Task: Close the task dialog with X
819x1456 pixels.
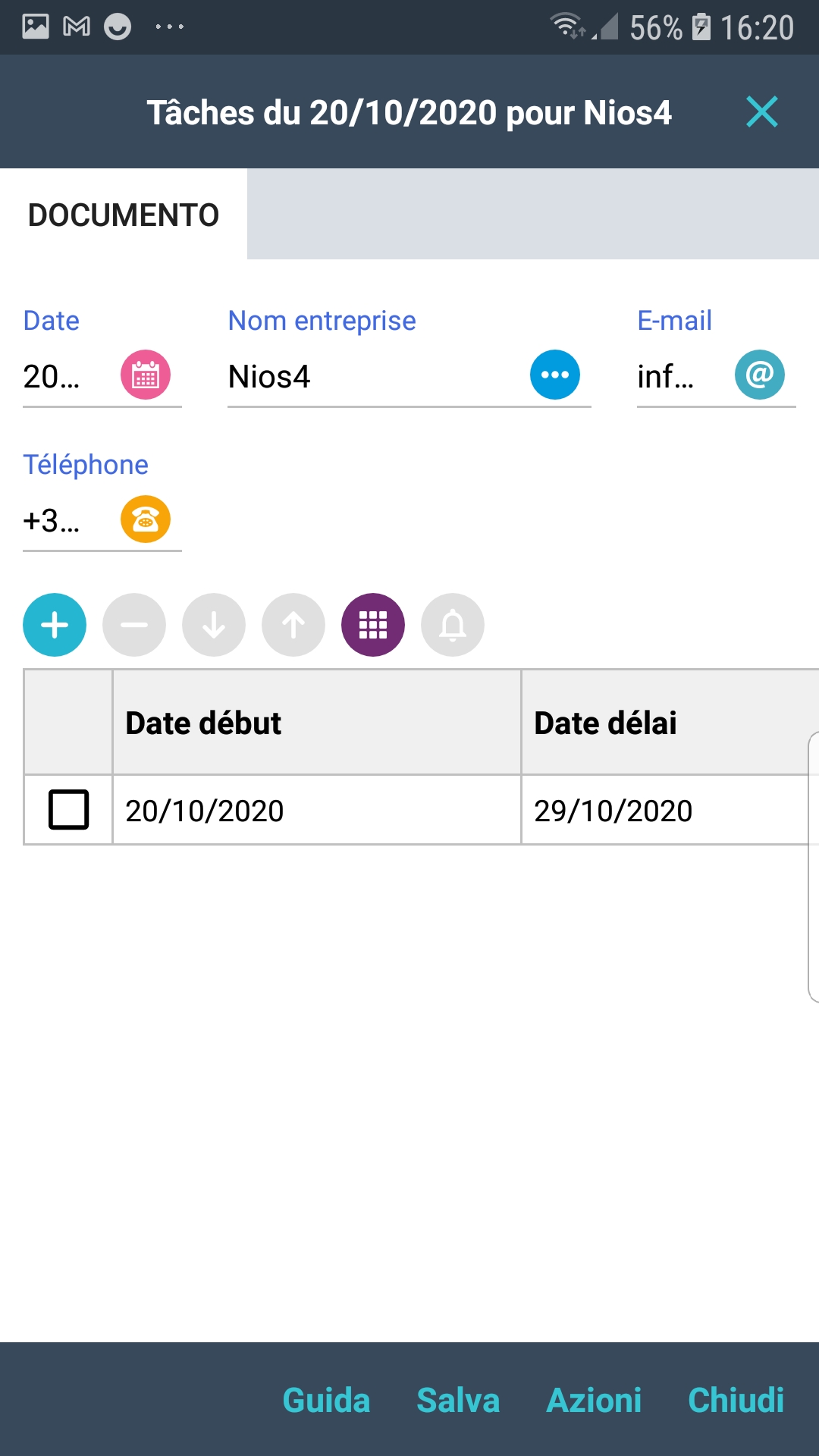Action: tap(761, 112)
